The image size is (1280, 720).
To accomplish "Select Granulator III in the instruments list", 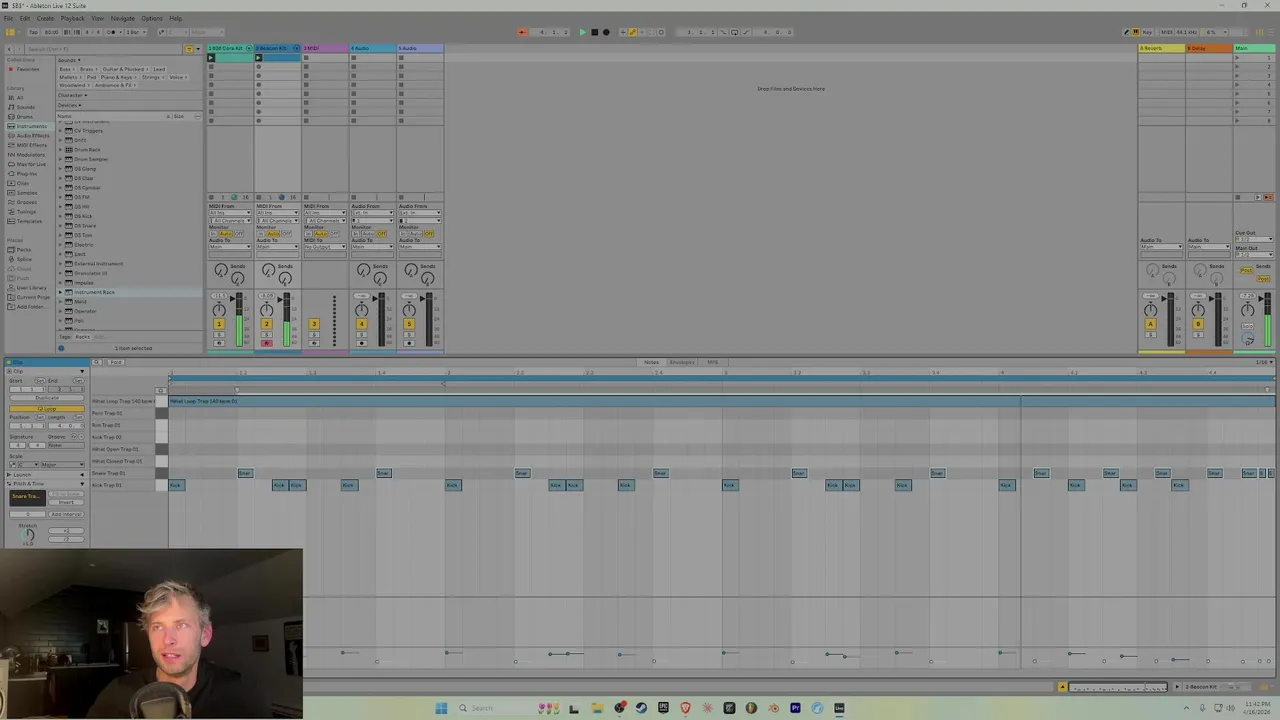I will (90, 273).
